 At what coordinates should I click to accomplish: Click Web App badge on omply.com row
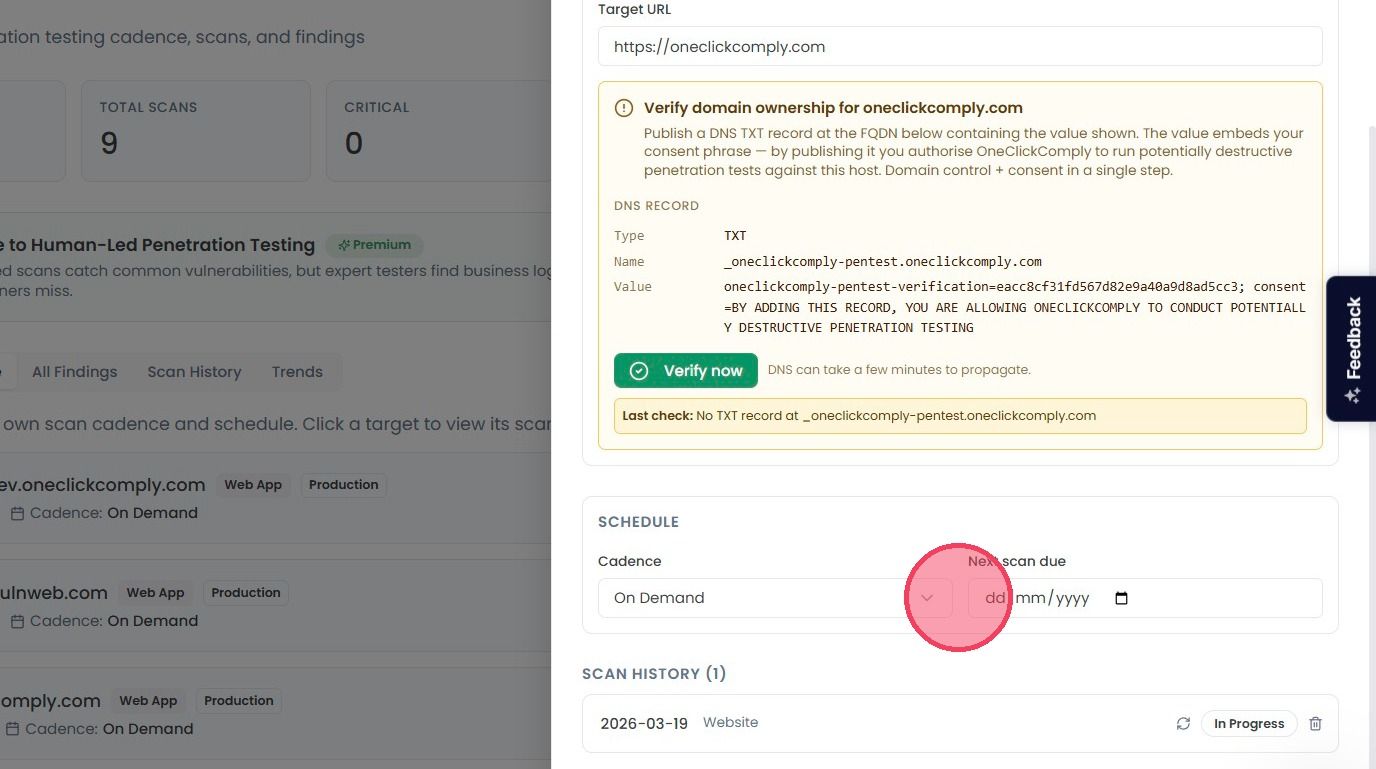tap(148, 701)
